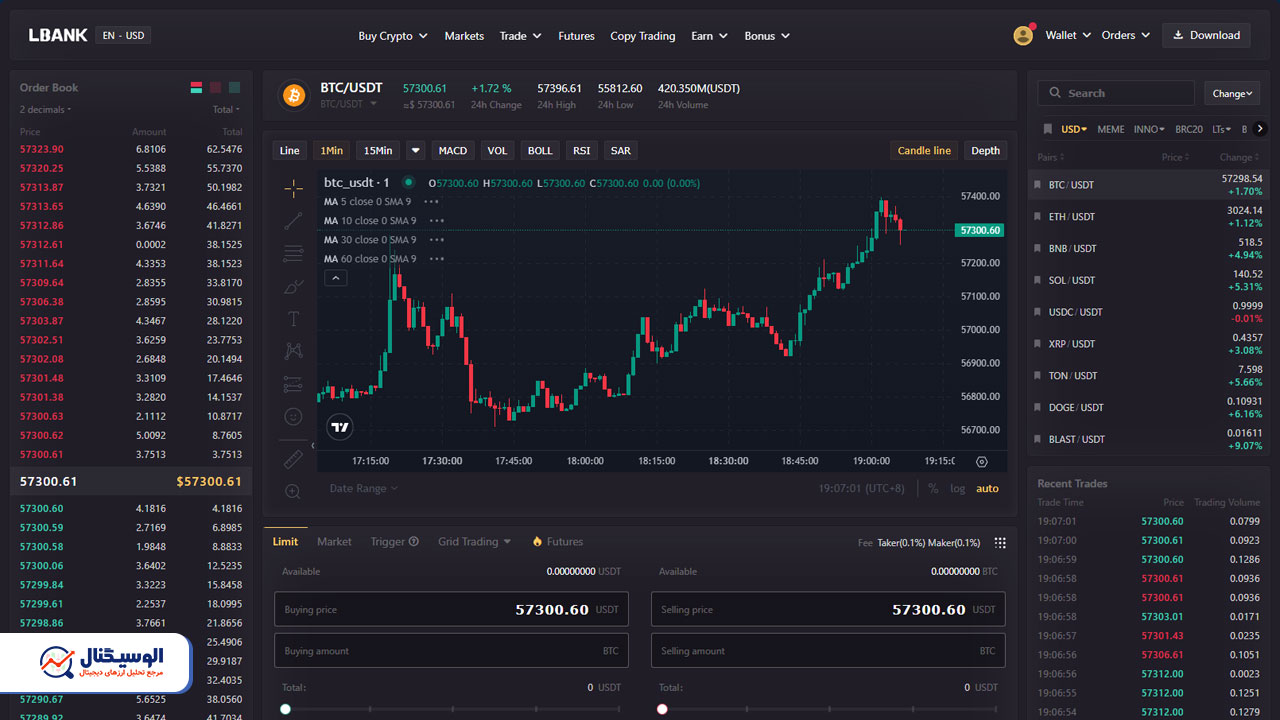
Task: Open chart settings gear near time axis
Action: click(981, 462)
